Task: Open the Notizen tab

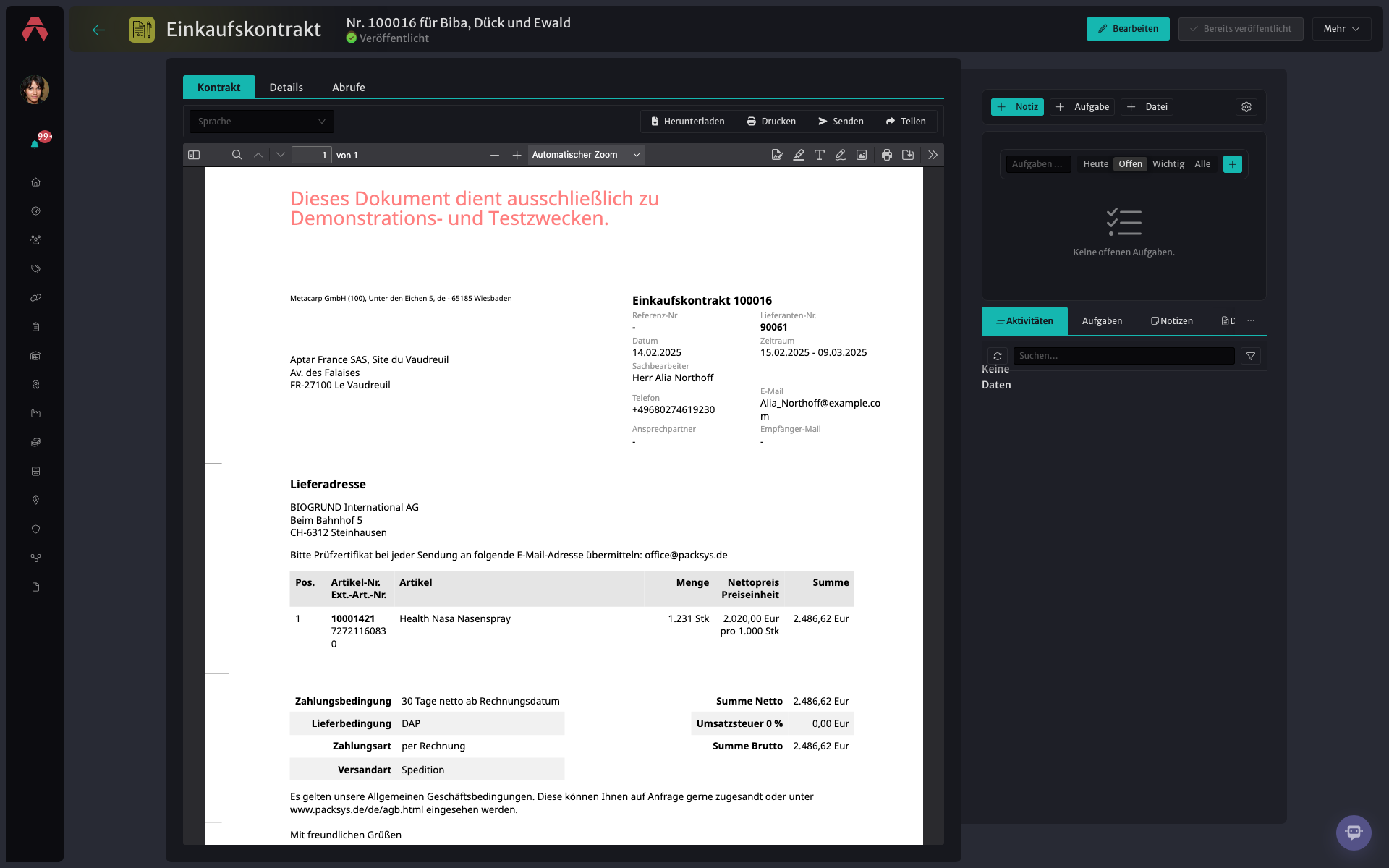Action: pyautogui.click(x=1171, y=320)
